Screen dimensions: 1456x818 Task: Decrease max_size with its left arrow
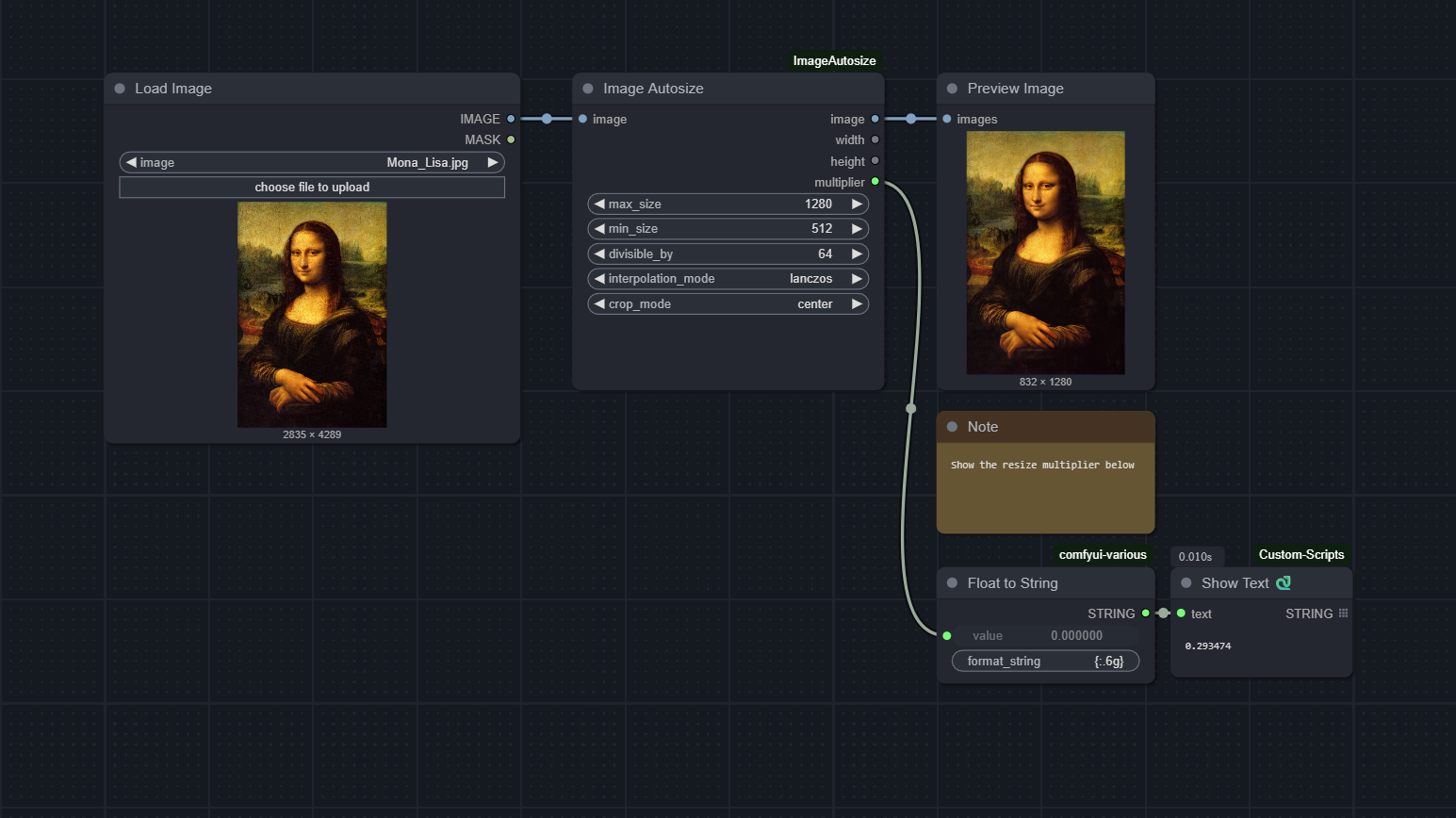pyautogui.click(x=599, y=204)
